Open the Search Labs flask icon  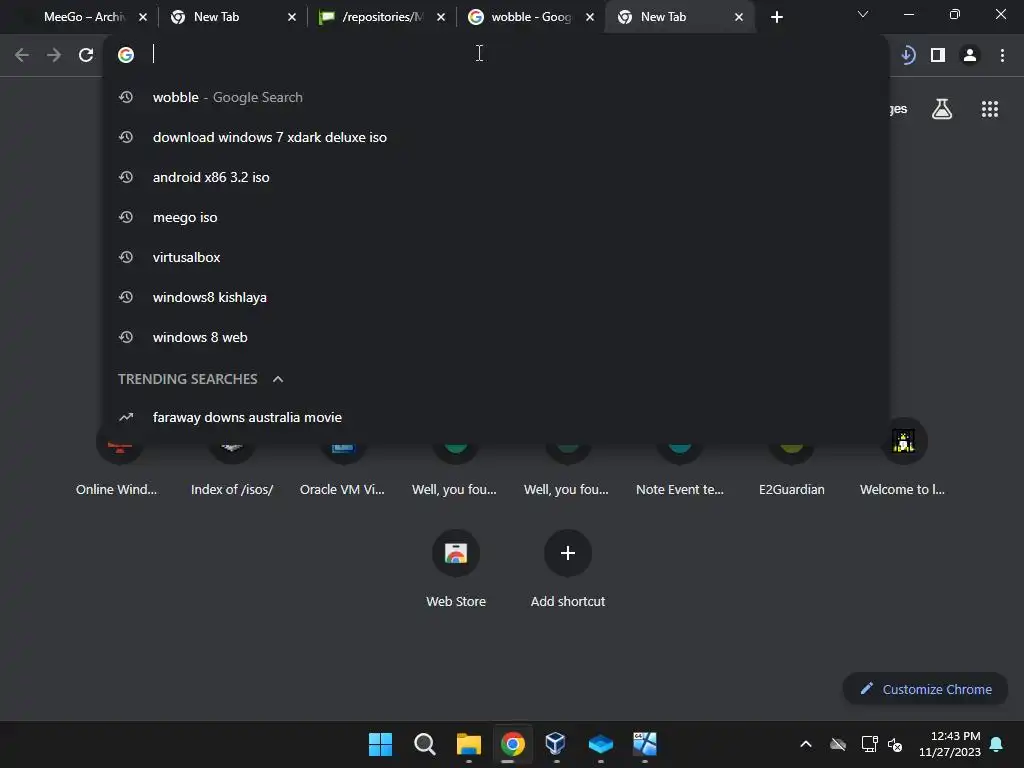tap(942, 109)
